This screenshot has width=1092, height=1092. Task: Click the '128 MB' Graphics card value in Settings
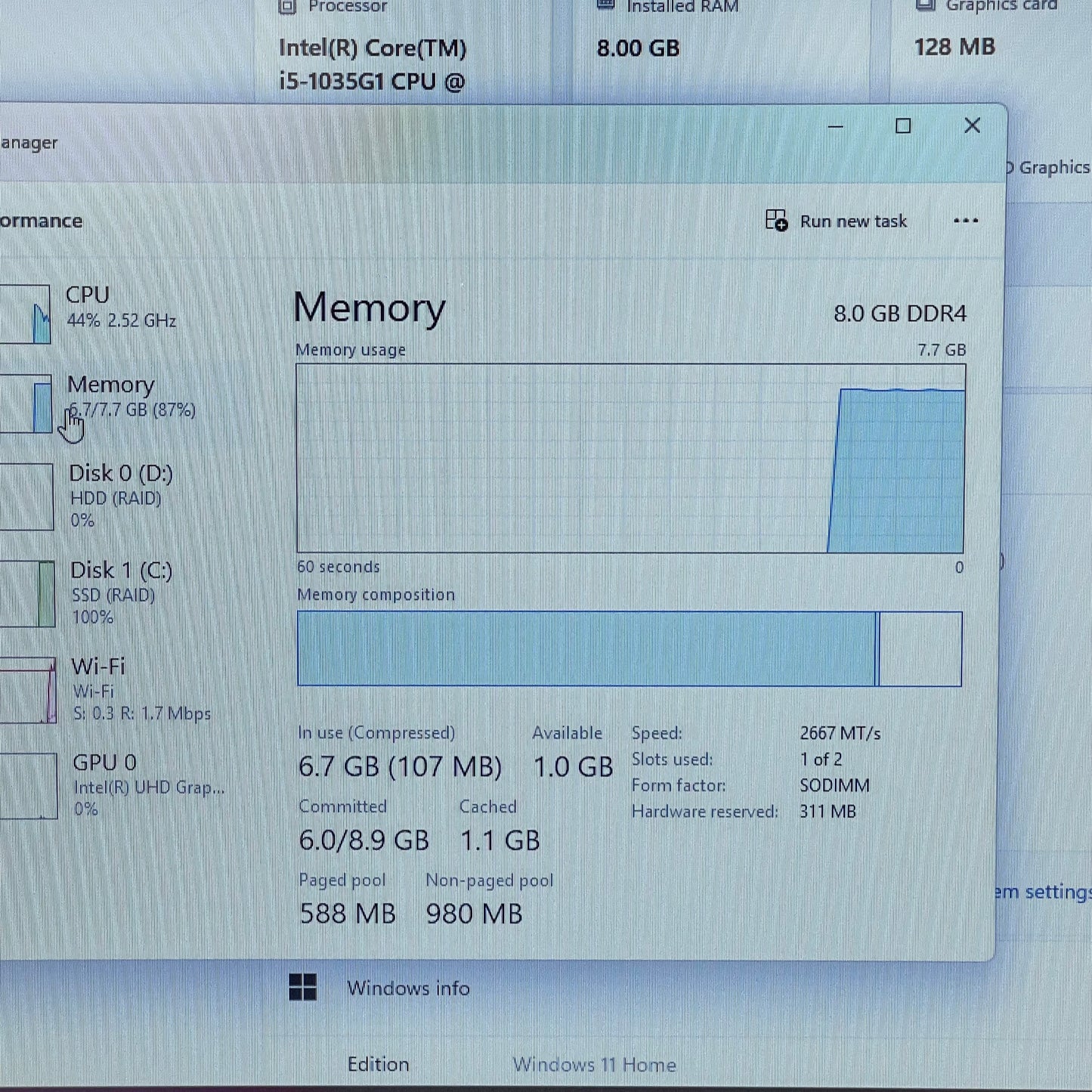954,47
